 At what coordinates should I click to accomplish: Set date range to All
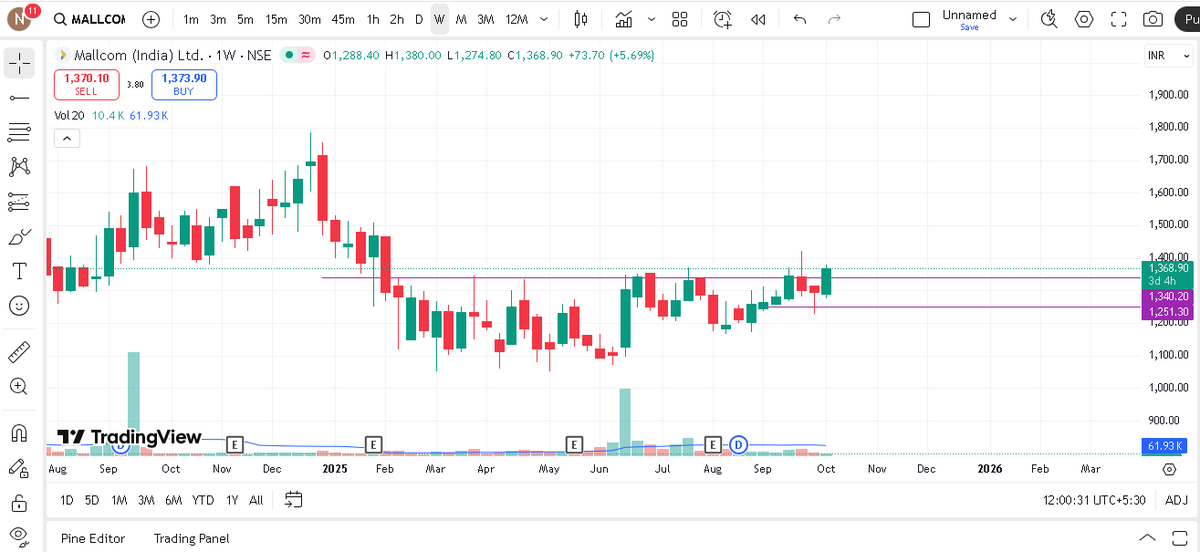coord(257,500)
